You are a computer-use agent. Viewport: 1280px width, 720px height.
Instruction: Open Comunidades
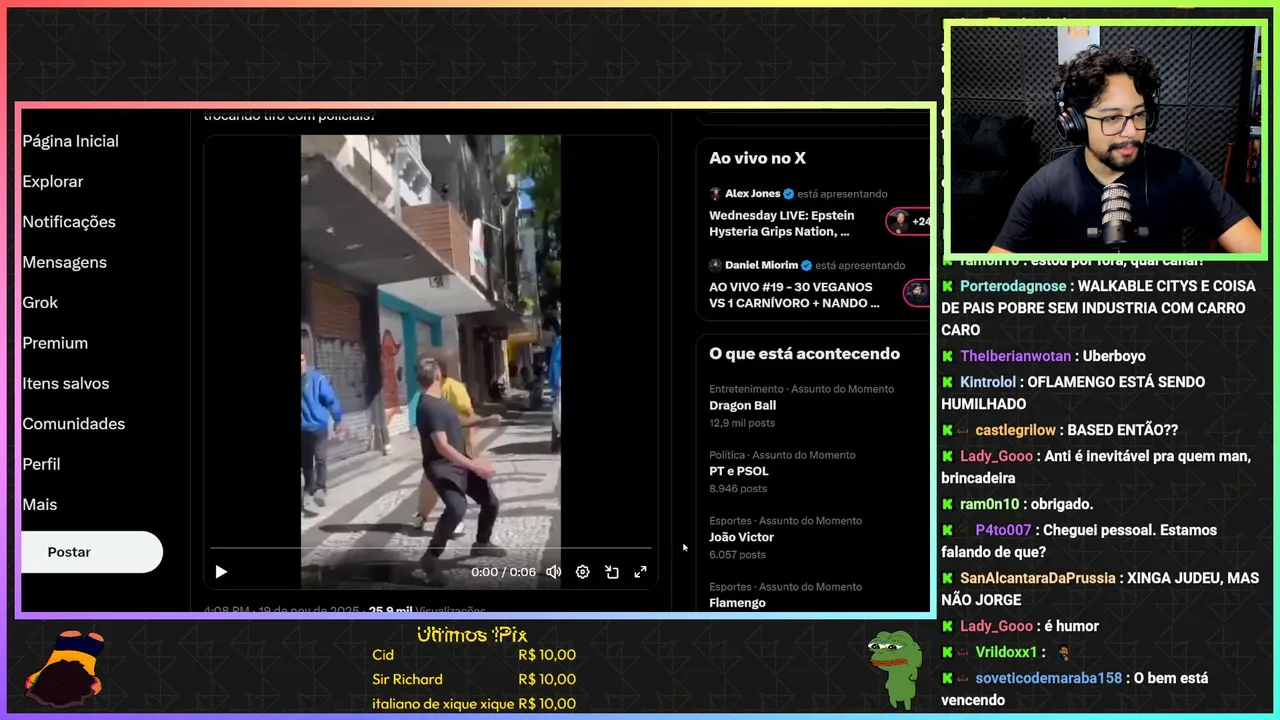(x=74, y=424)
